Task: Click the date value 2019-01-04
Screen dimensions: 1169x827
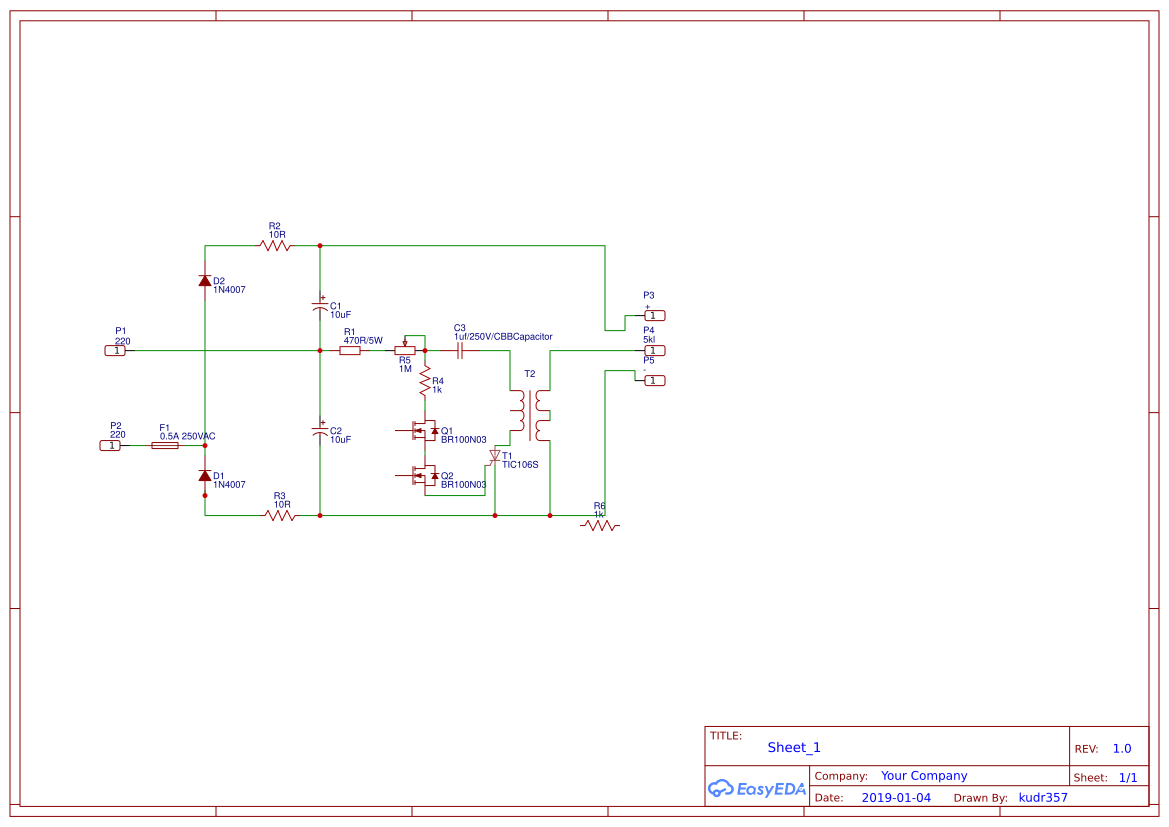Action: (x=896, y=797)
